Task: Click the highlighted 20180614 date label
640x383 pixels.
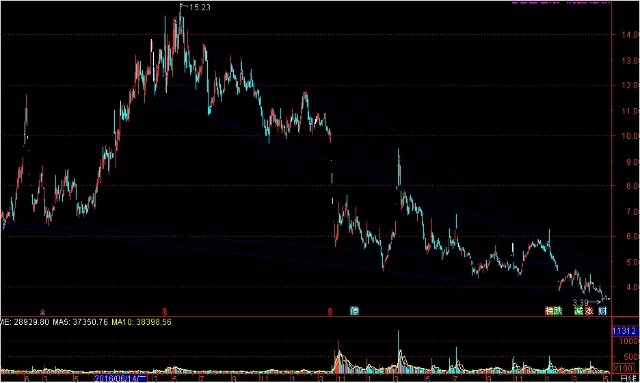Action: [x=120, y=379]
